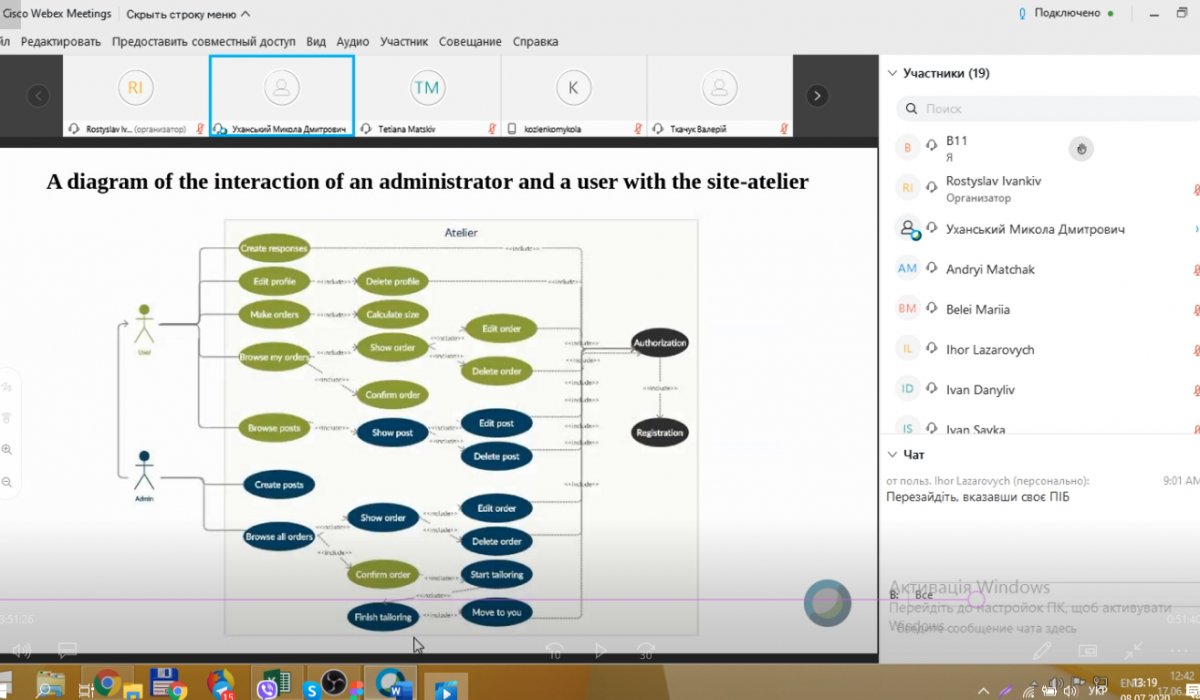Click the raise hand icon next to B11

[1080, 150]
